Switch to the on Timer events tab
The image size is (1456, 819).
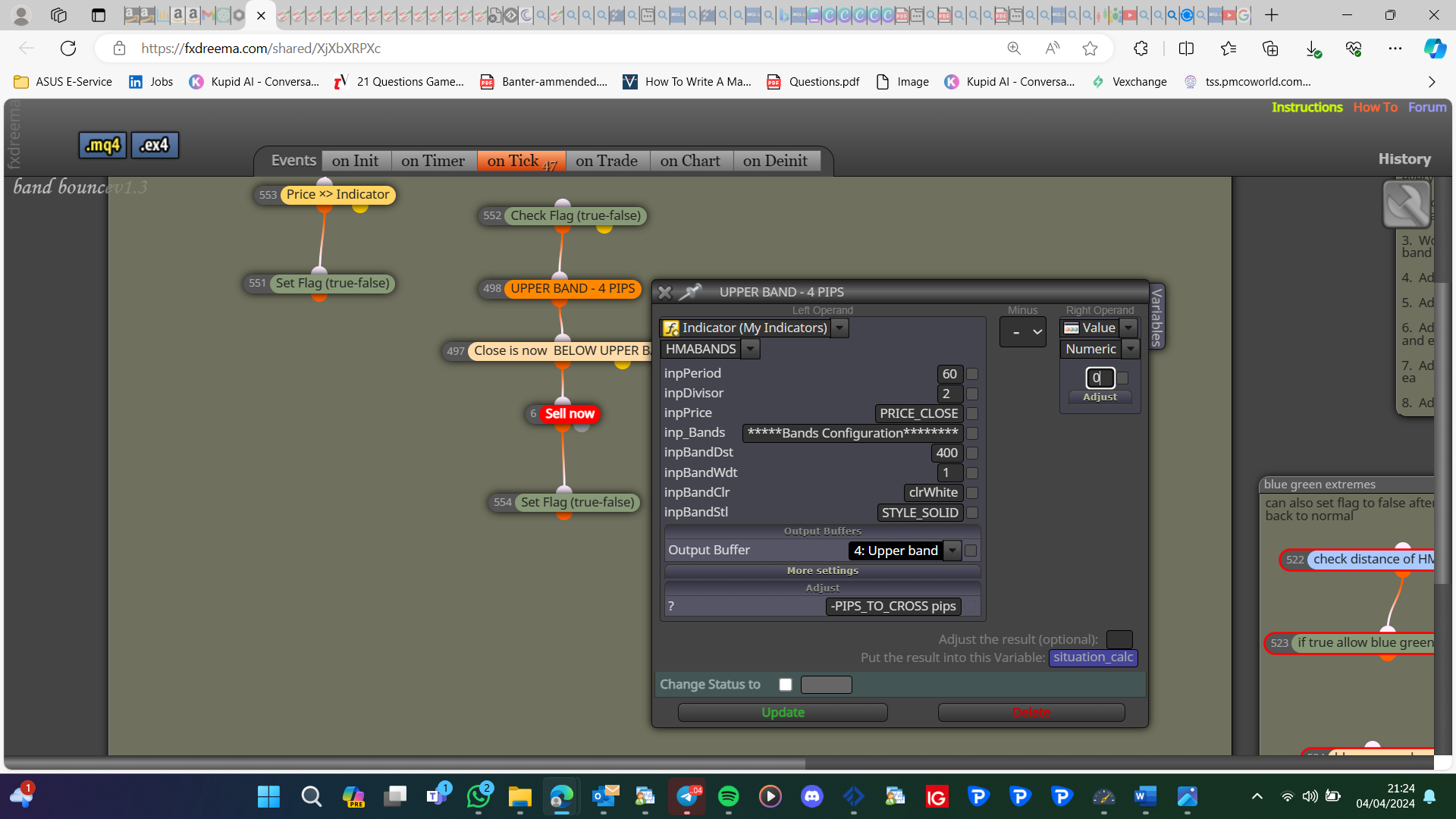433,161
